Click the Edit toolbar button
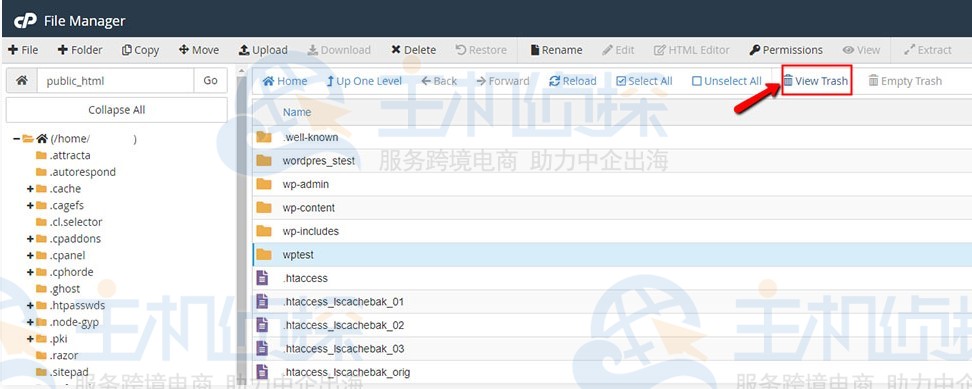This screenshot has height=389, width=972. [618, 50]
